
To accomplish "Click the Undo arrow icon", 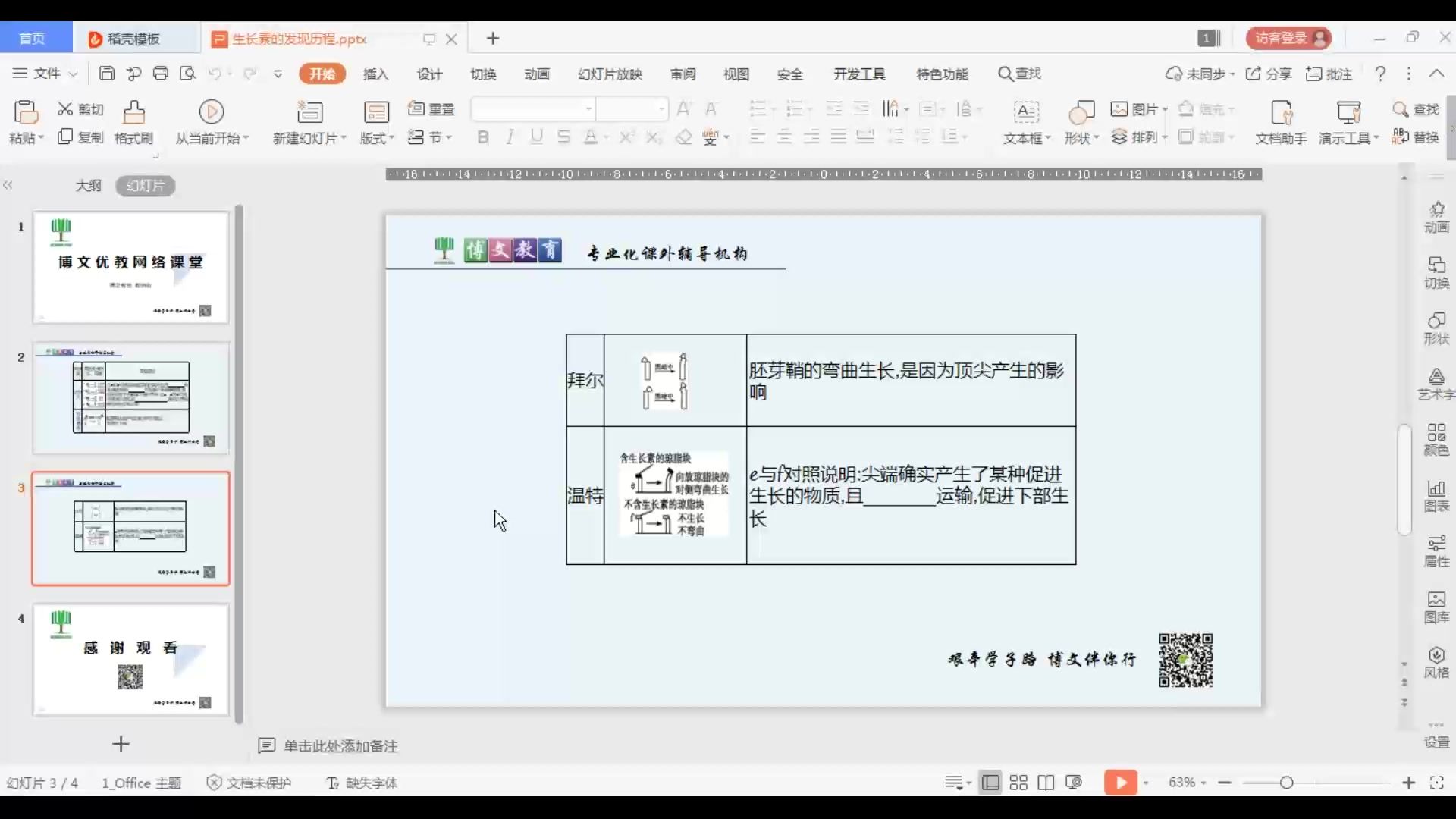I will [215, 74].
